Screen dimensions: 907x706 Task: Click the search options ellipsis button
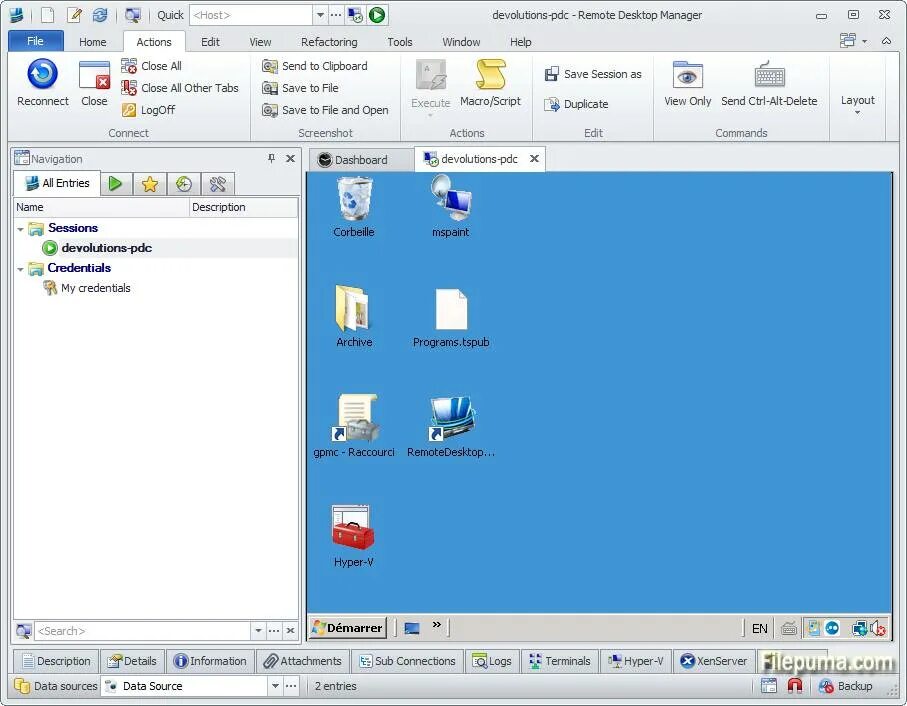pos(274,631)
